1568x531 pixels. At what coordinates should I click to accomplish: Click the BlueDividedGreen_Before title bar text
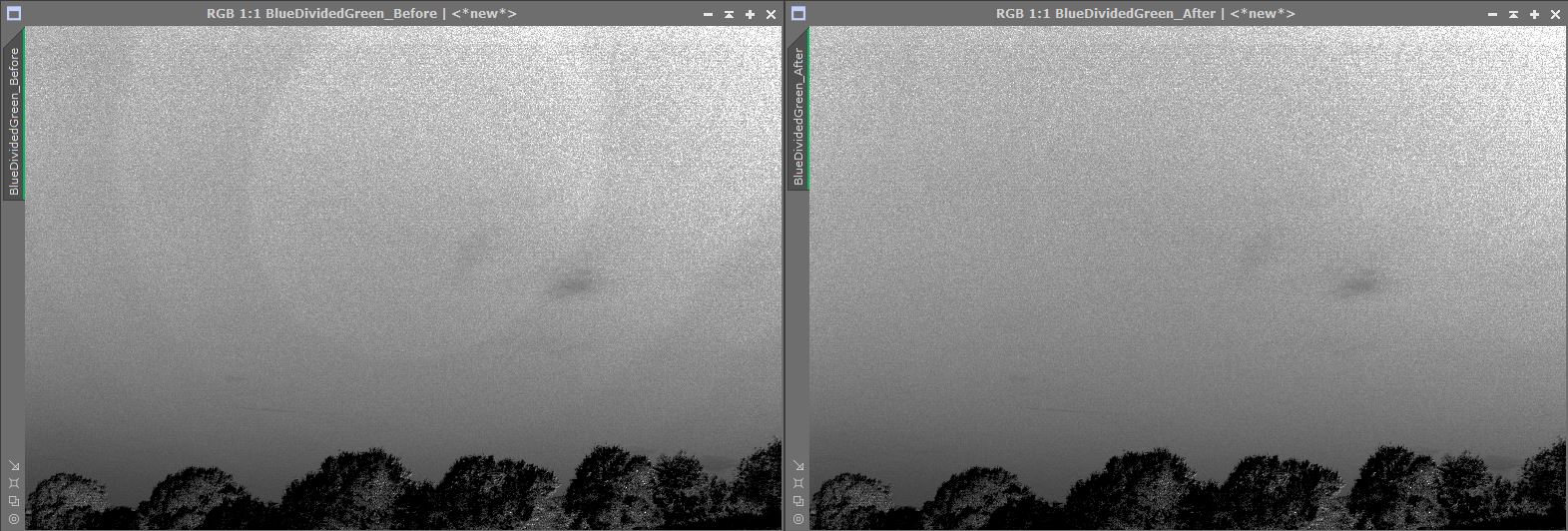[361, 14]
